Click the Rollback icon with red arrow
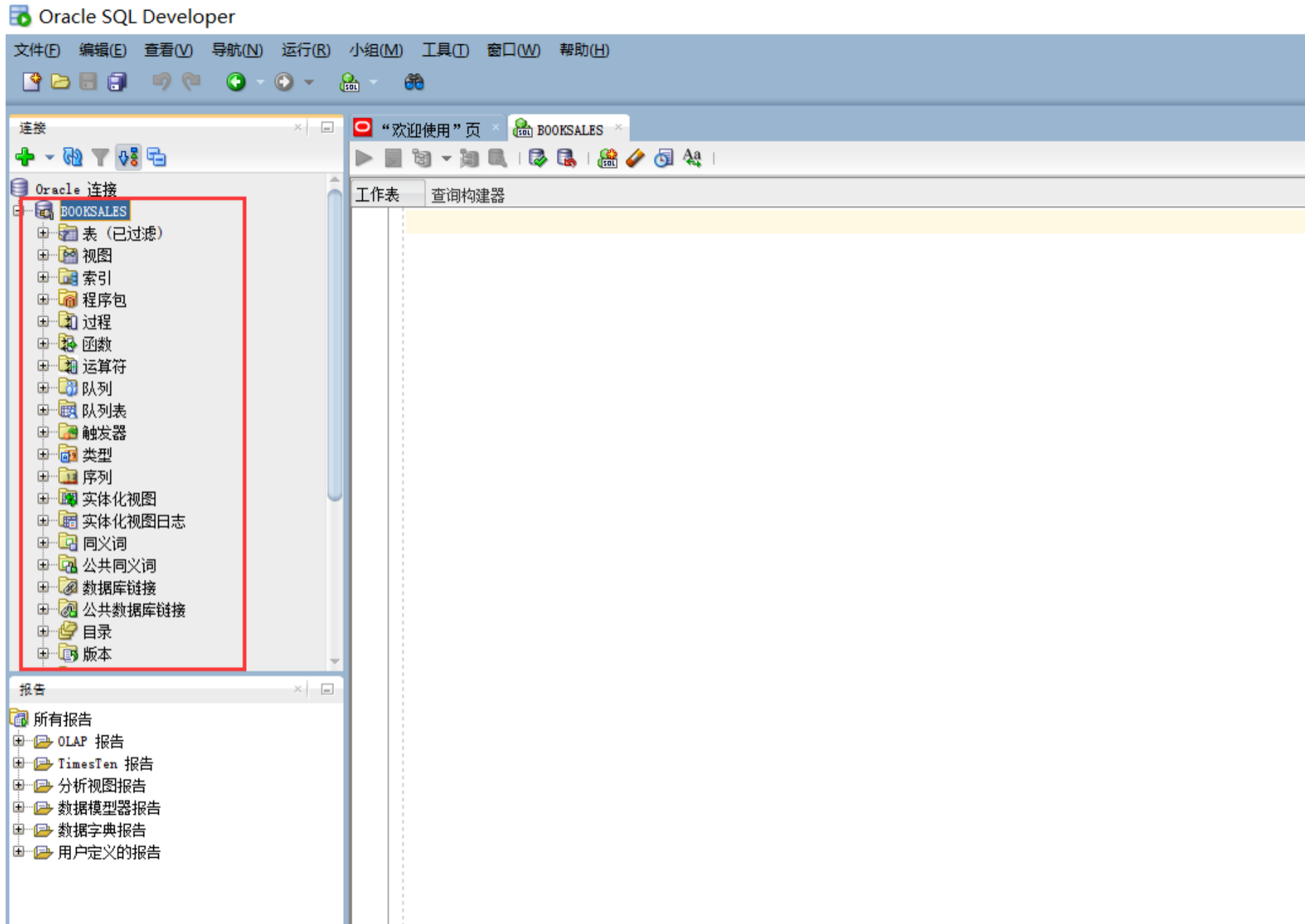Viewport: 1305px width, 924px height. pos(566,158)
